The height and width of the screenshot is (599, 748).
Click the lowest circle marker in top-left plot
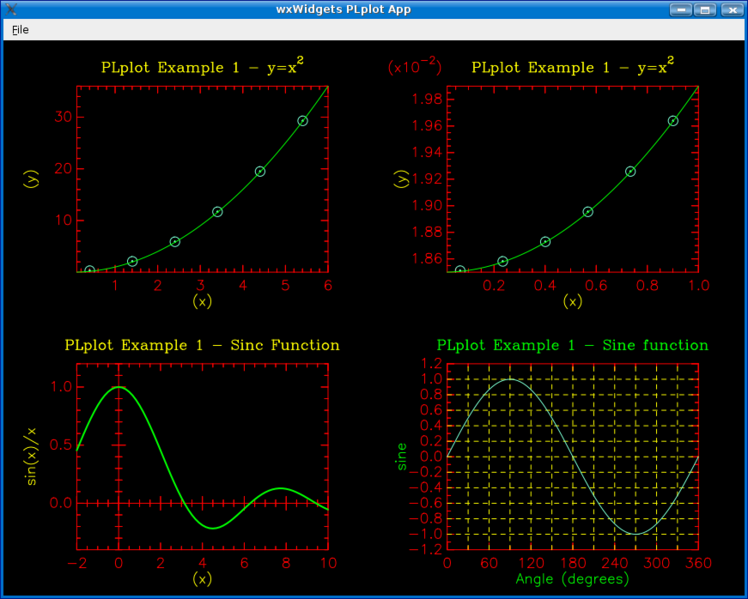[90, 270]
